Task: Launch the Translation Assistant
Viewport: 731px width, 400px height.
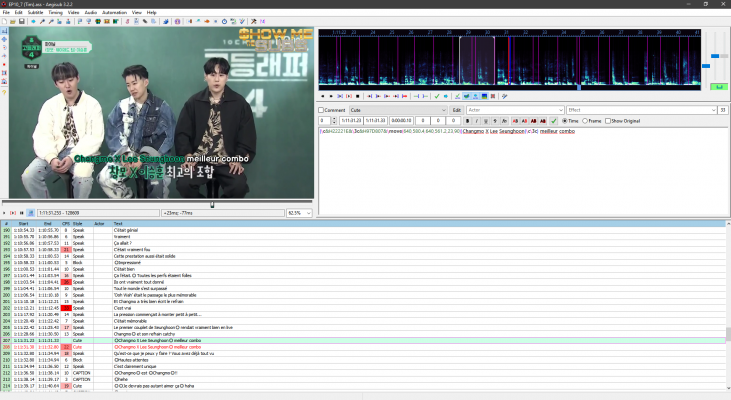Action: coord(207,21)
